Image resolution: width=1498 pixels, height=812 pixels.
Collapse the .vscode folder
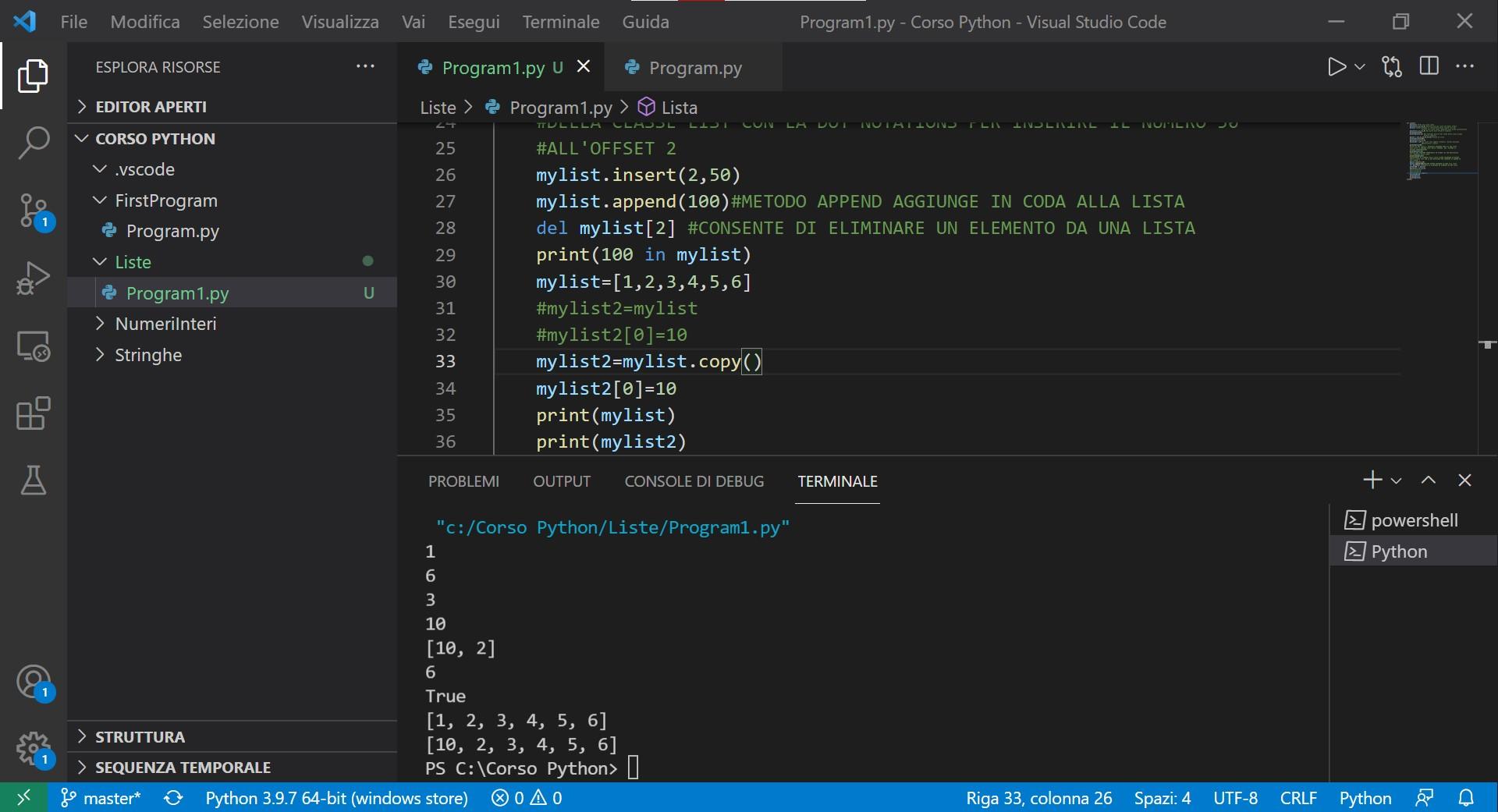(233, 169)
